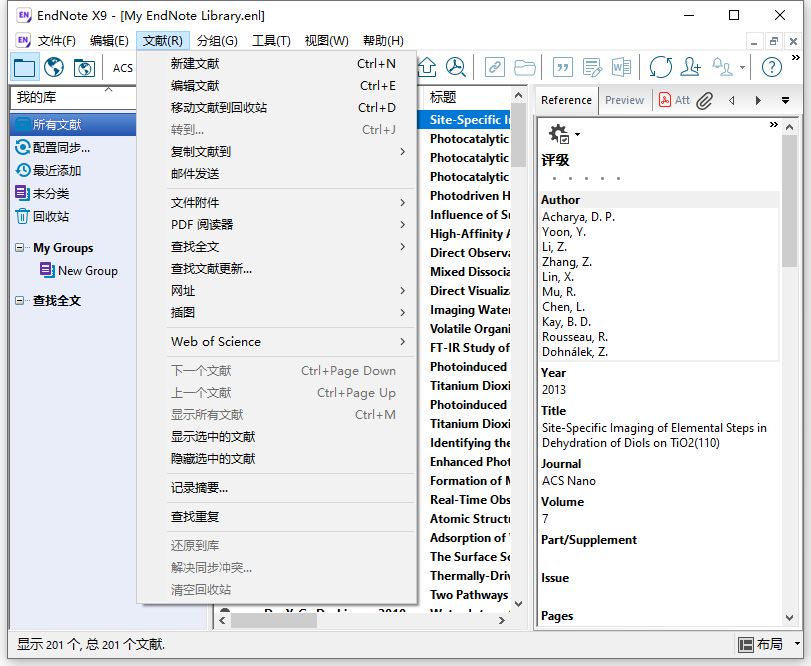Expand the 文件附件 submenu
The width and height of the screenshot is (811, 666).
403,203
